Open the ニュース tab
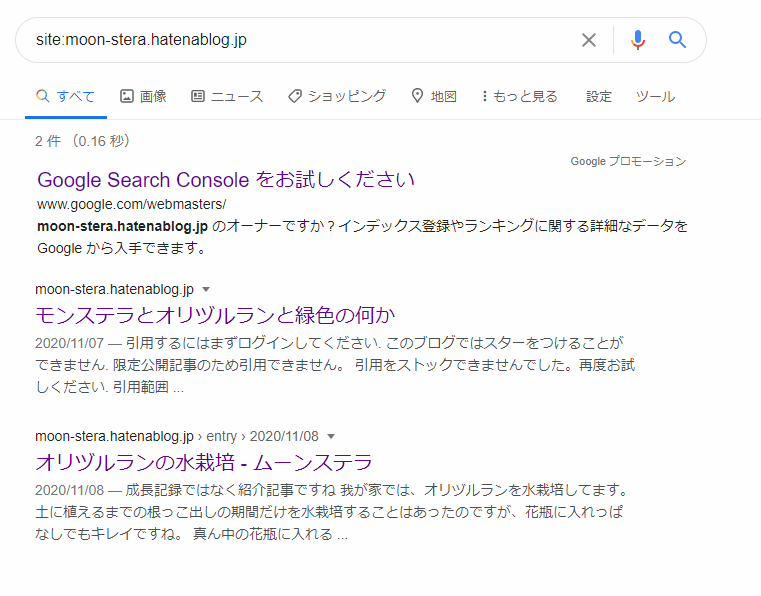 point(227,96)
